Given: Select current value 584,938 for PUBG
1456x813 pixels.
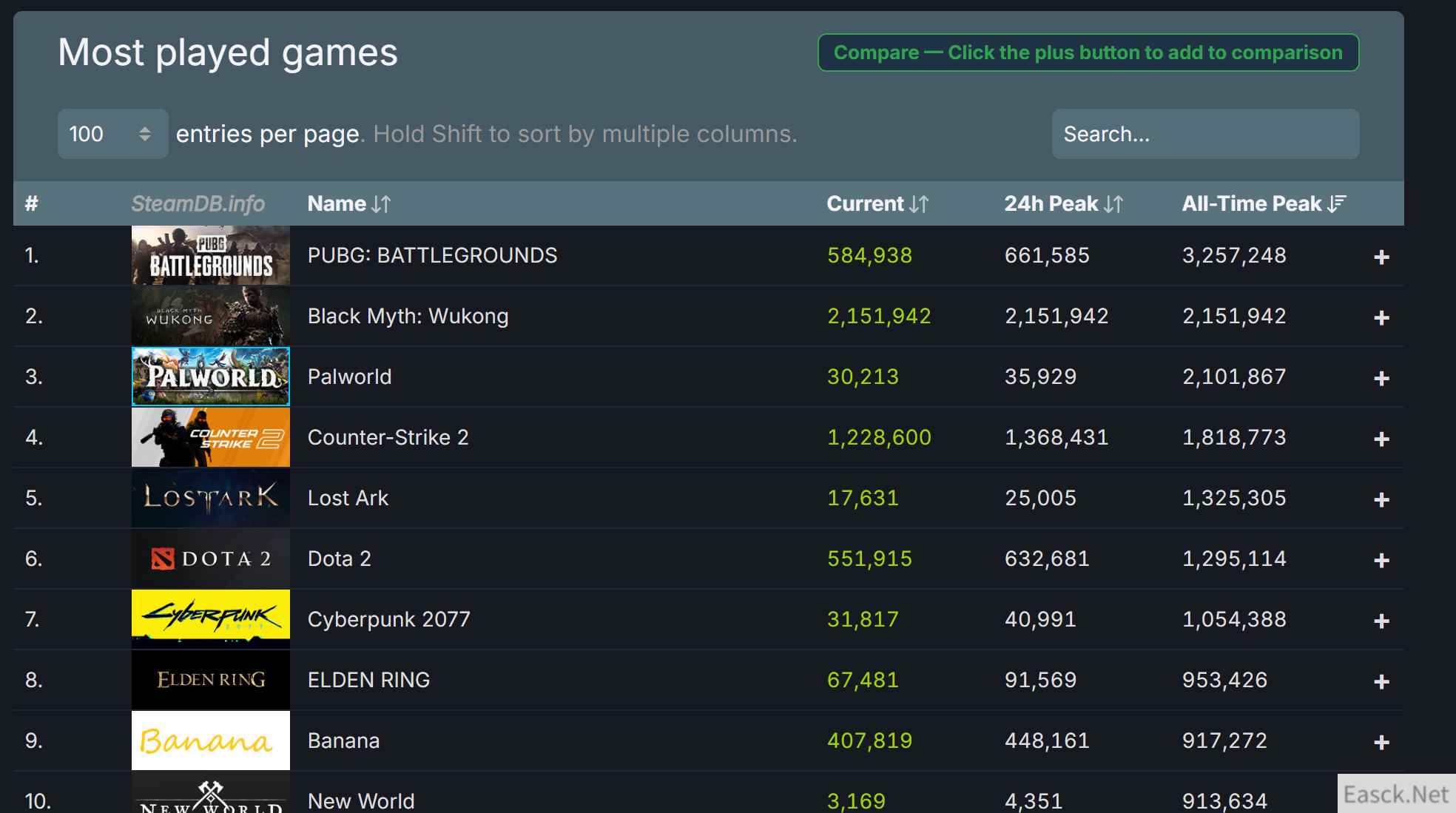Looking at the screenshot, I should (x=869, y=255).
